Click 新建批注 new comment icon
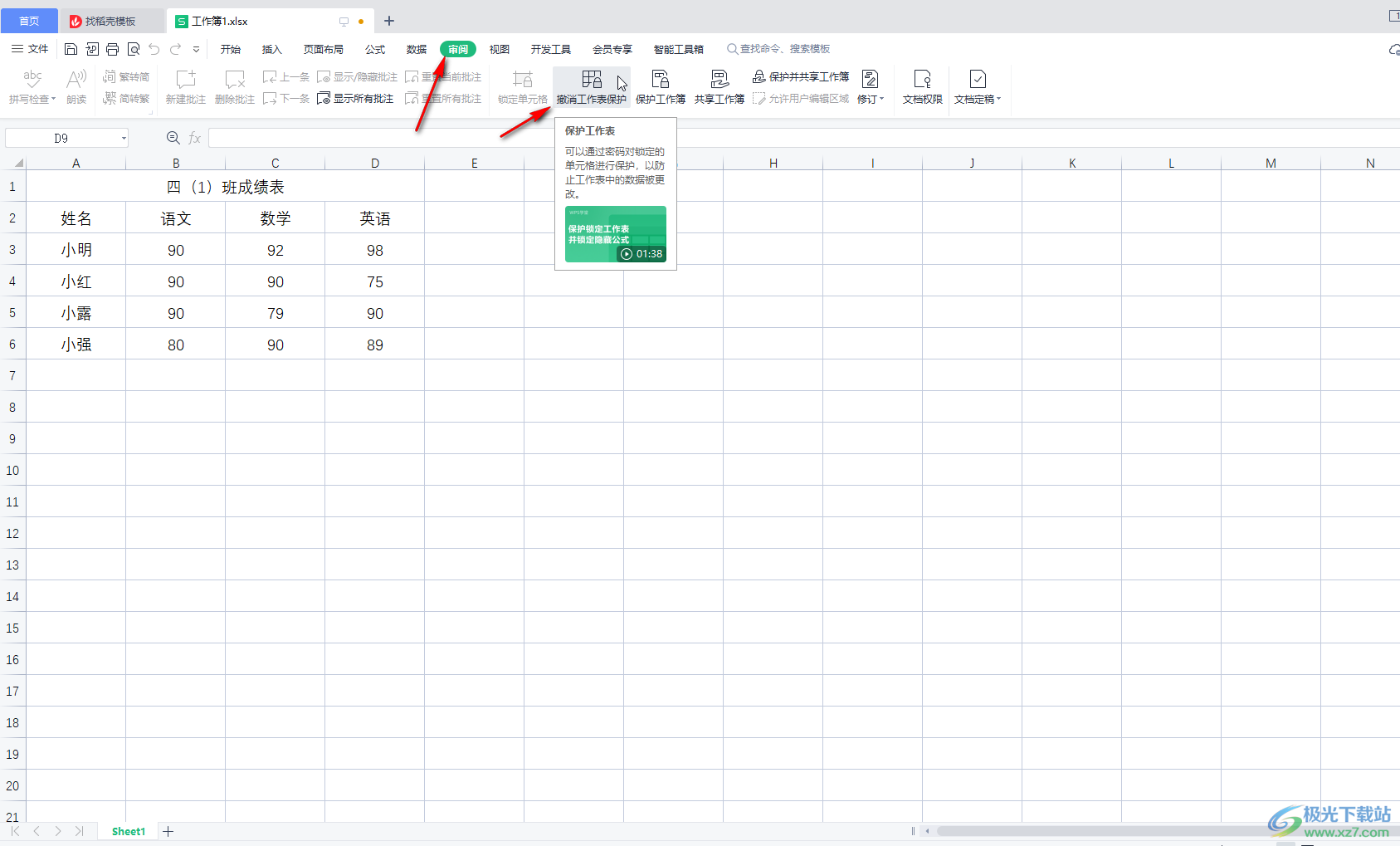 click(186, 87)
